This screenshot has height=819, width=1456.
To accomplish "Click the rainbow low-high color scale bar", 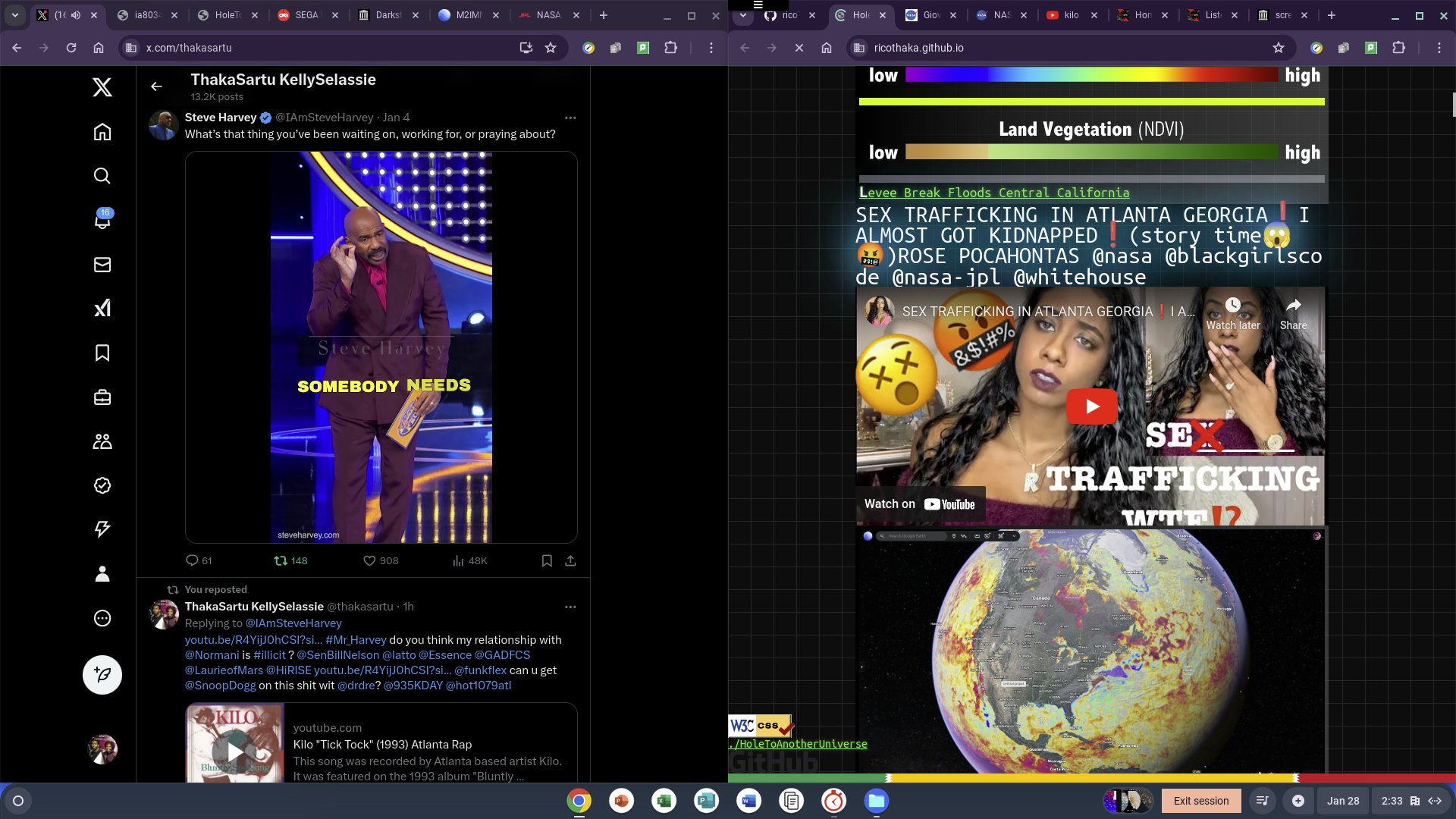I will coord(1091,74).
